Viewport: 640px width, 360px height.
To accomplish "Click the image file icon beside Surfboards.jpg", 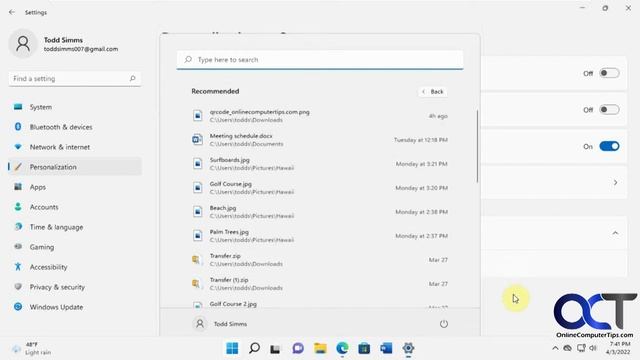I will click(x=198, y=164).
